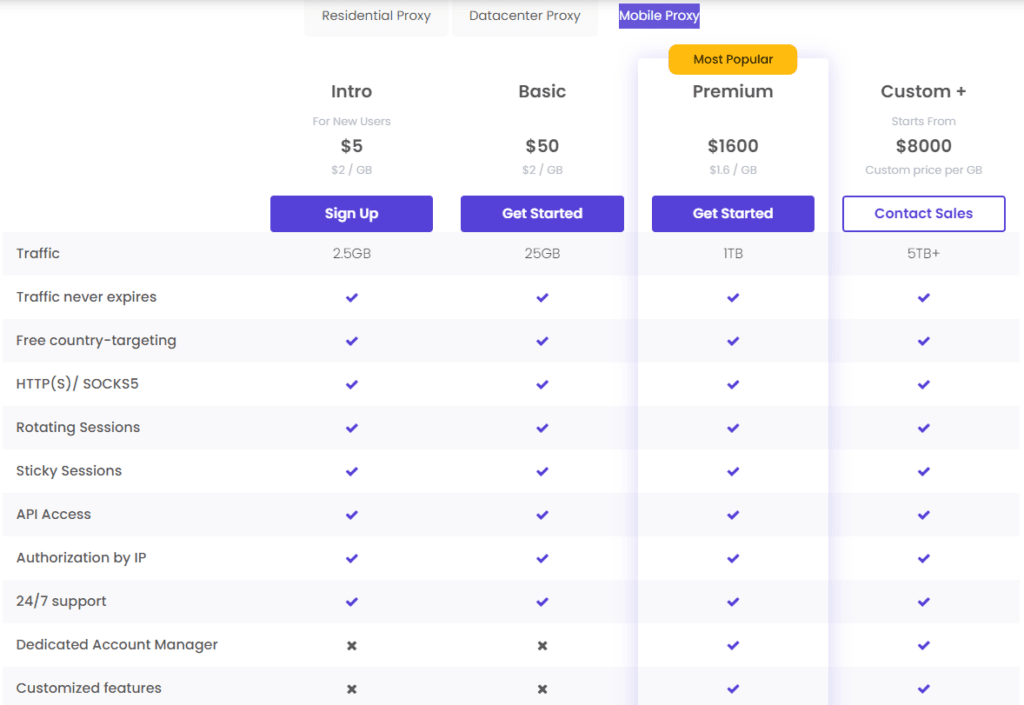Image resolution: width=1024 pixels, height=705 pixels.
Task: Click the $1600 Premium price
Action: (733, 146)
